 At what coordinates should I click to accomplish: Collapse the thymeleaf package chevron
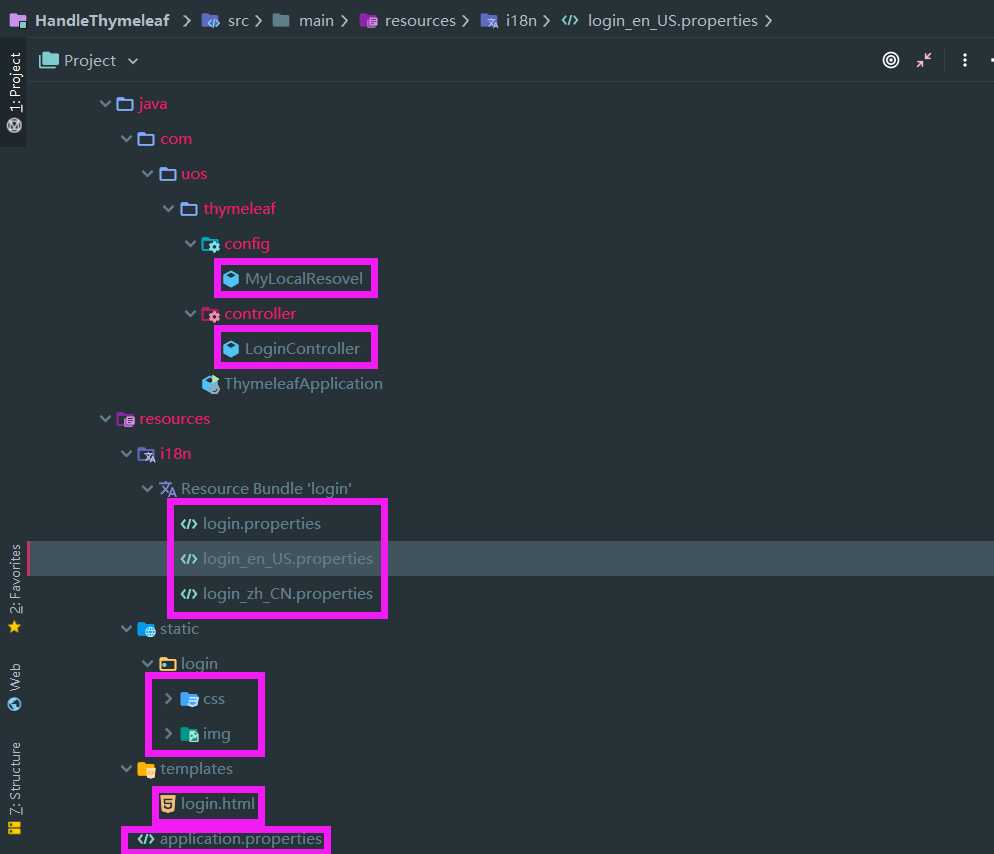pos(168,208)
